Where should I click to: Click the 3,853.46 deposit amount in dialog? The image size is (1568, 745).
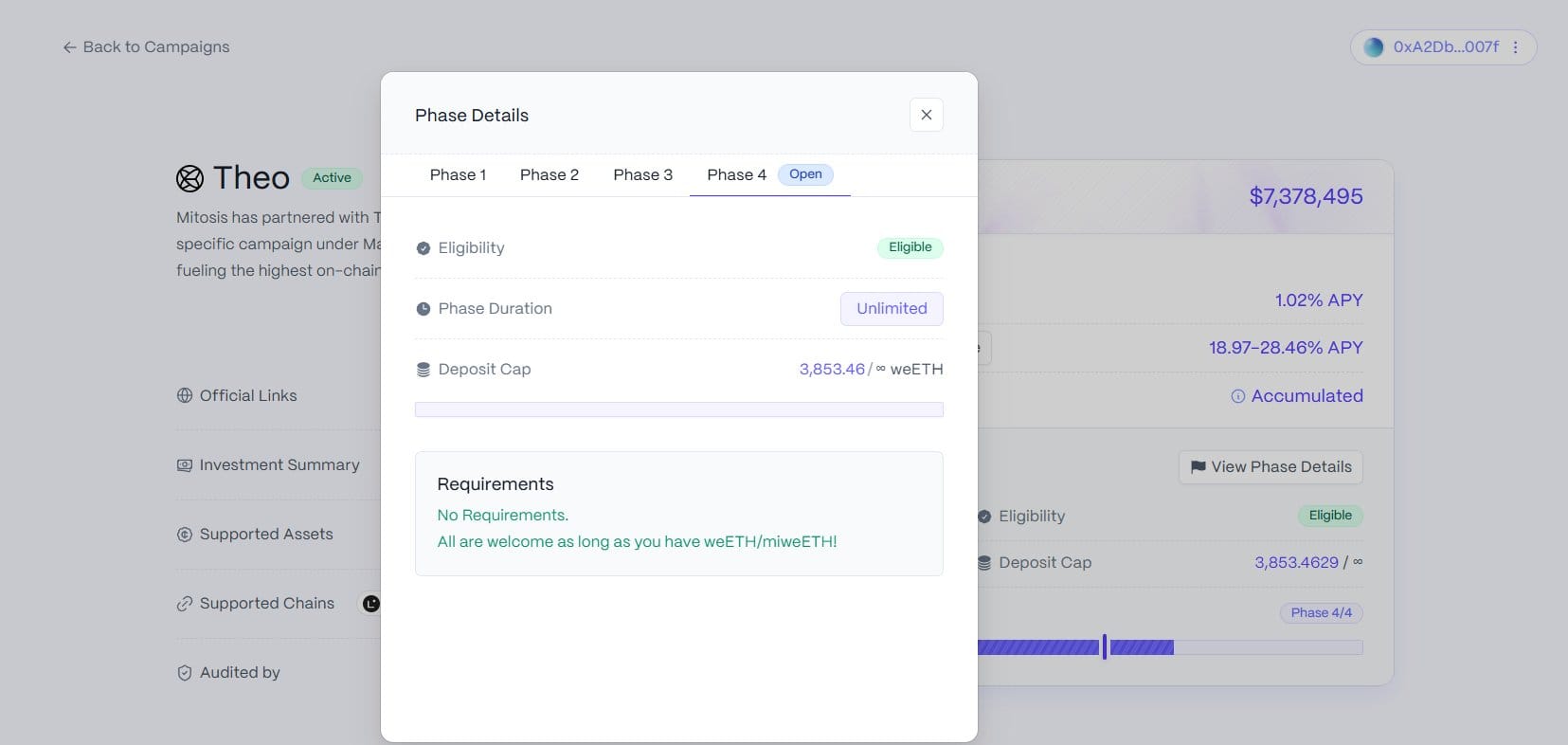point(832,370)
